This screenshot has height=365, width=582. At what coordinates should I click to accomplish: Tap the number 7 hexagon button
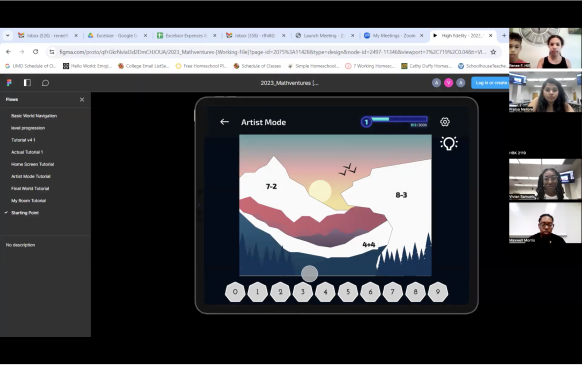tap(393, 292)
